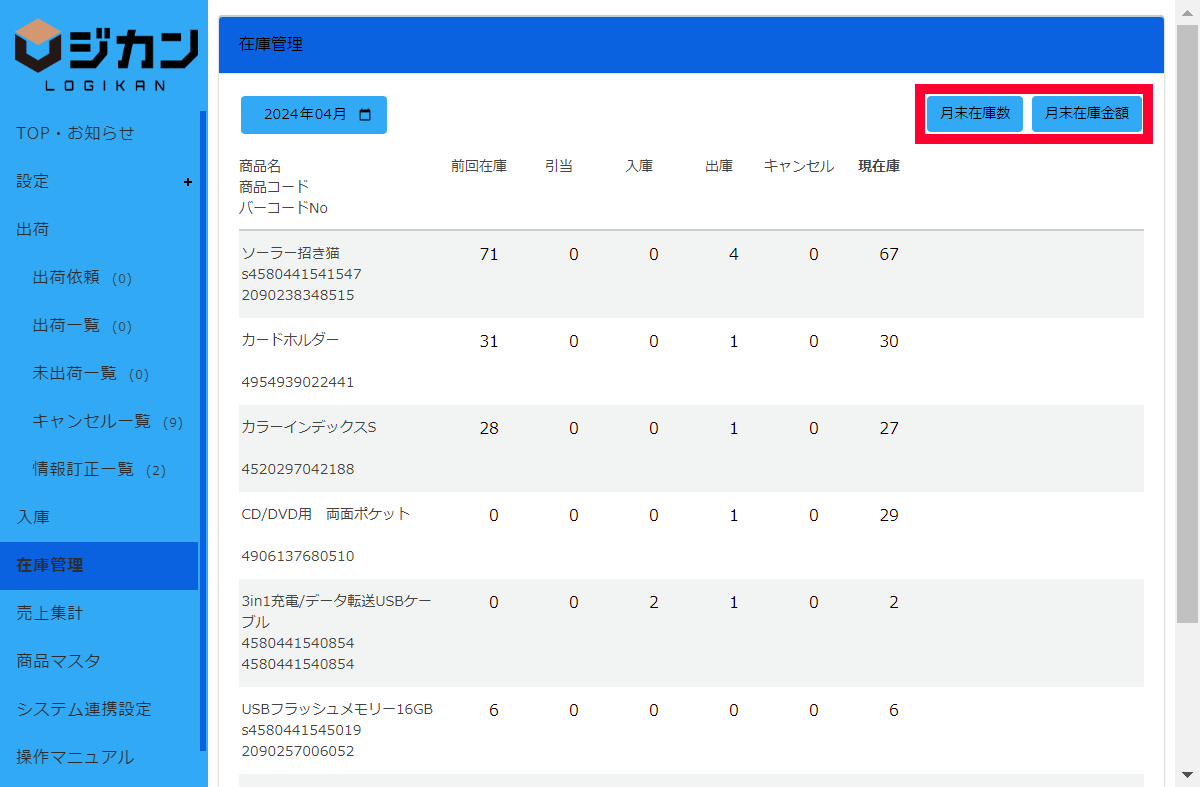Click the Logikan logo
1200x787 pixels.
click(x=105, y=55)
